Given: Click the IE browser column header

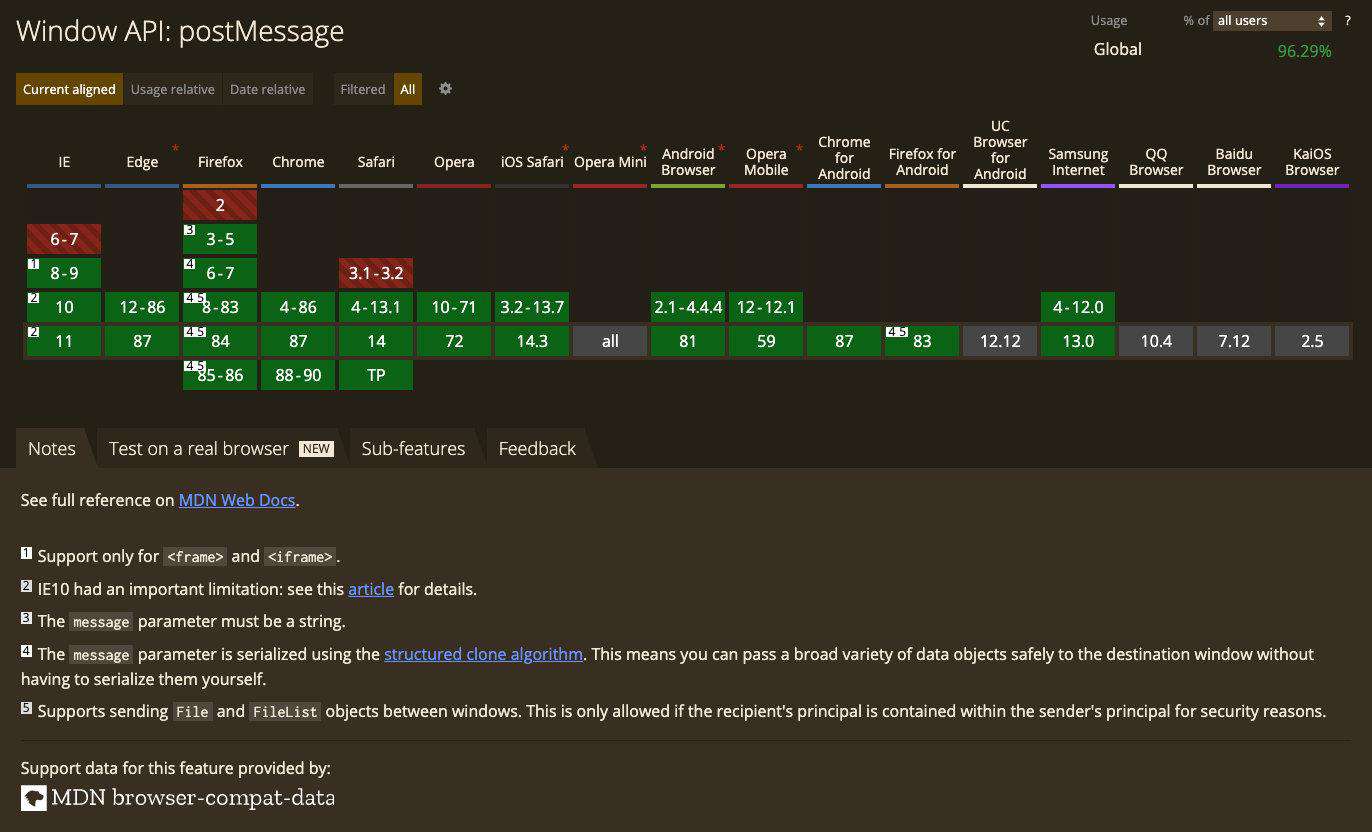Looking at the screenshot, I should (64, 162).
